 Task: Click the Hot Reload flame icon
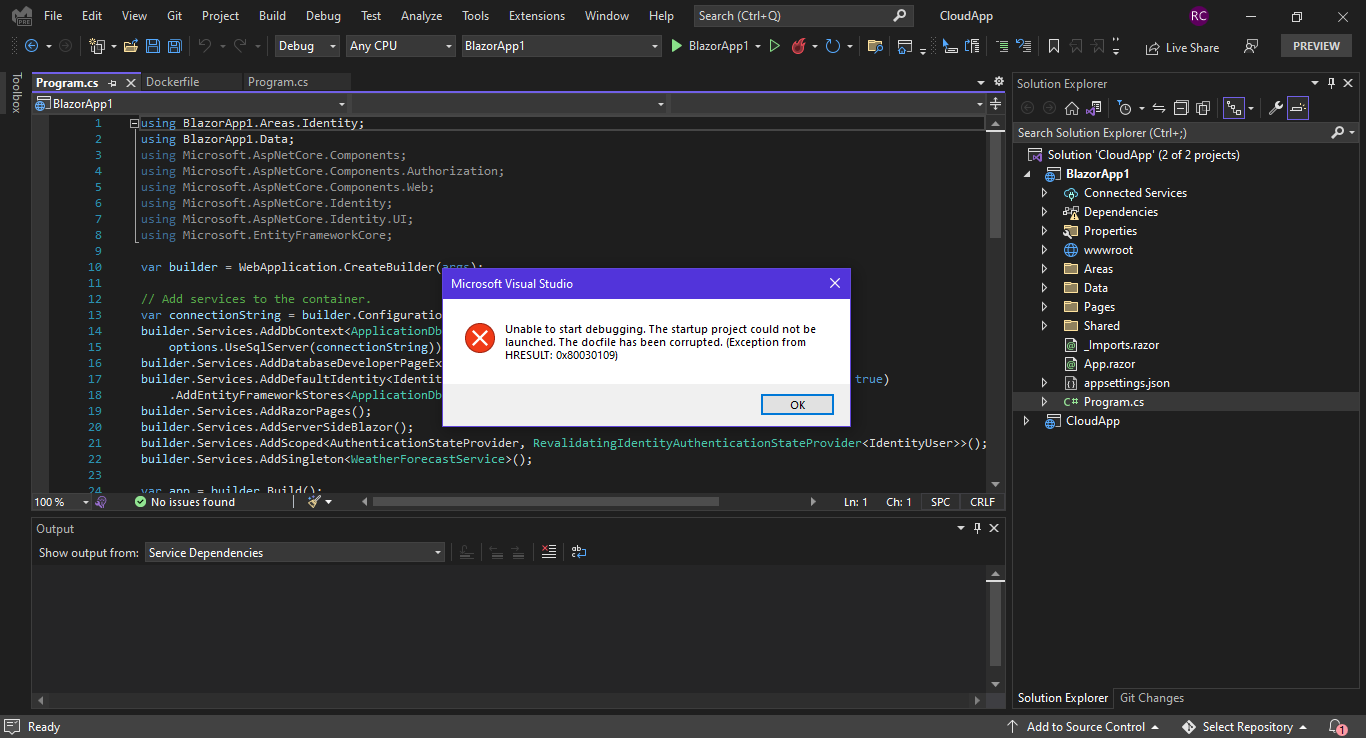(x=798, y=46)
